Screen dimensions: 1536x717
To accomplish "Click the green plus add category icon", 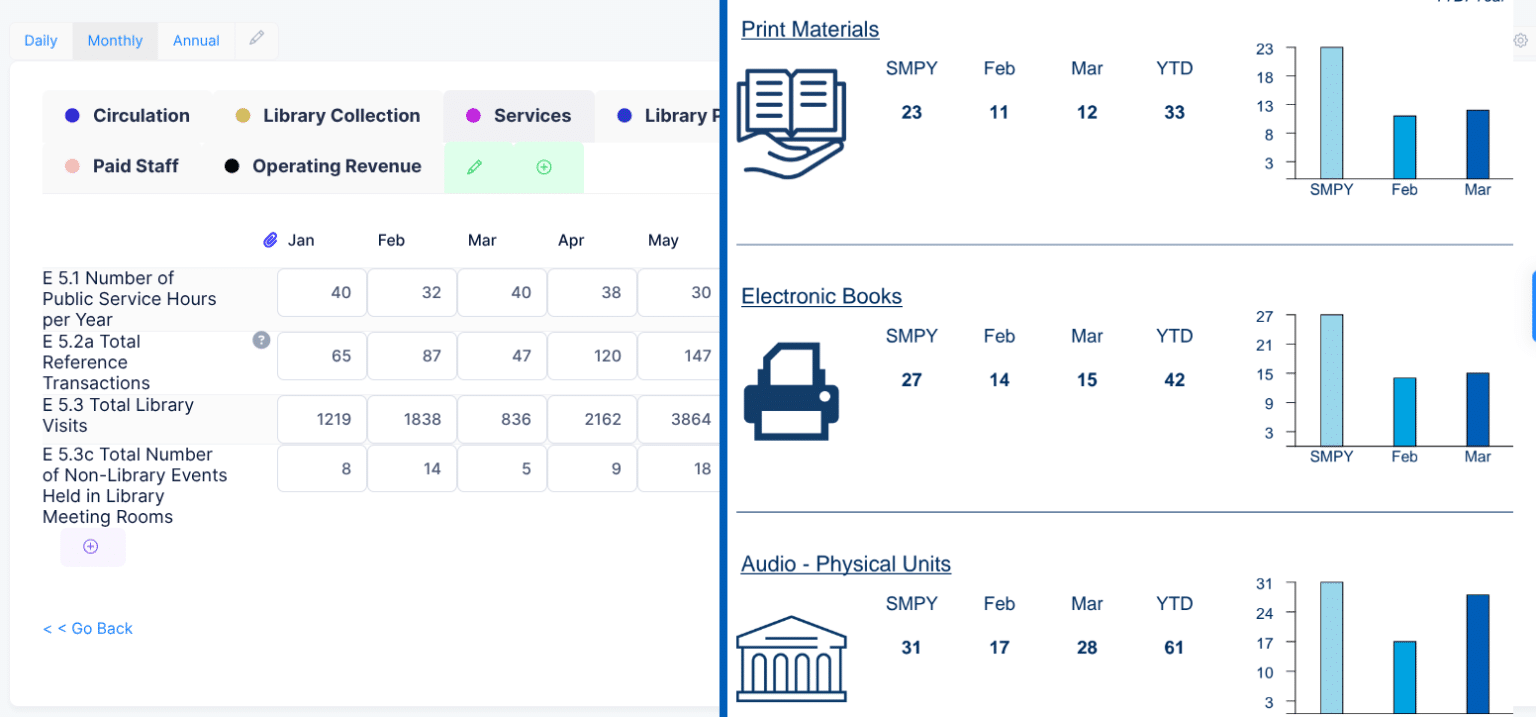I will (x=544, y=167).
